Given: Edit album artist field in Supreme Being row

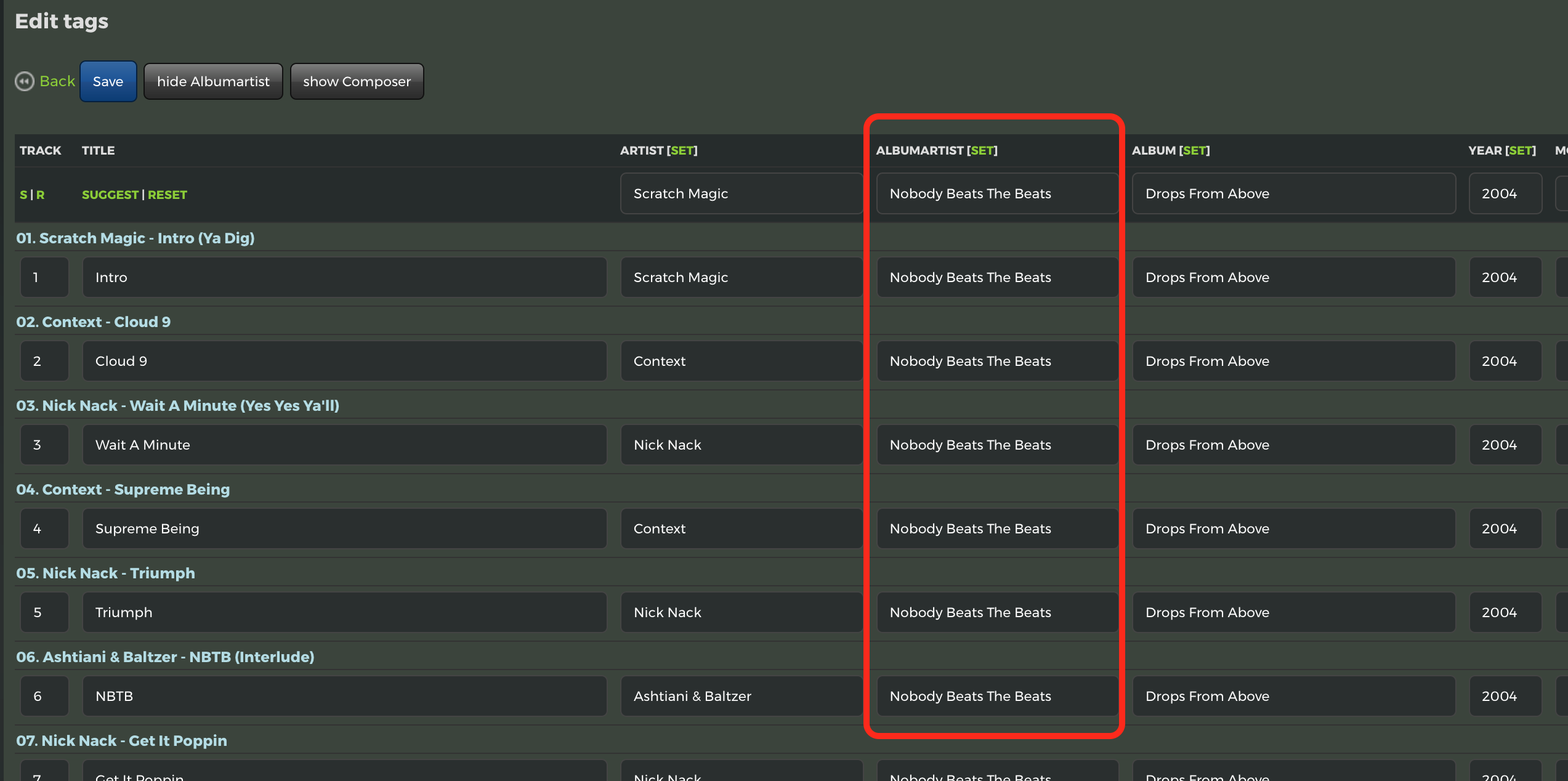Looking at the screenshot, I should pyautogui.click(x=996, y=528).
